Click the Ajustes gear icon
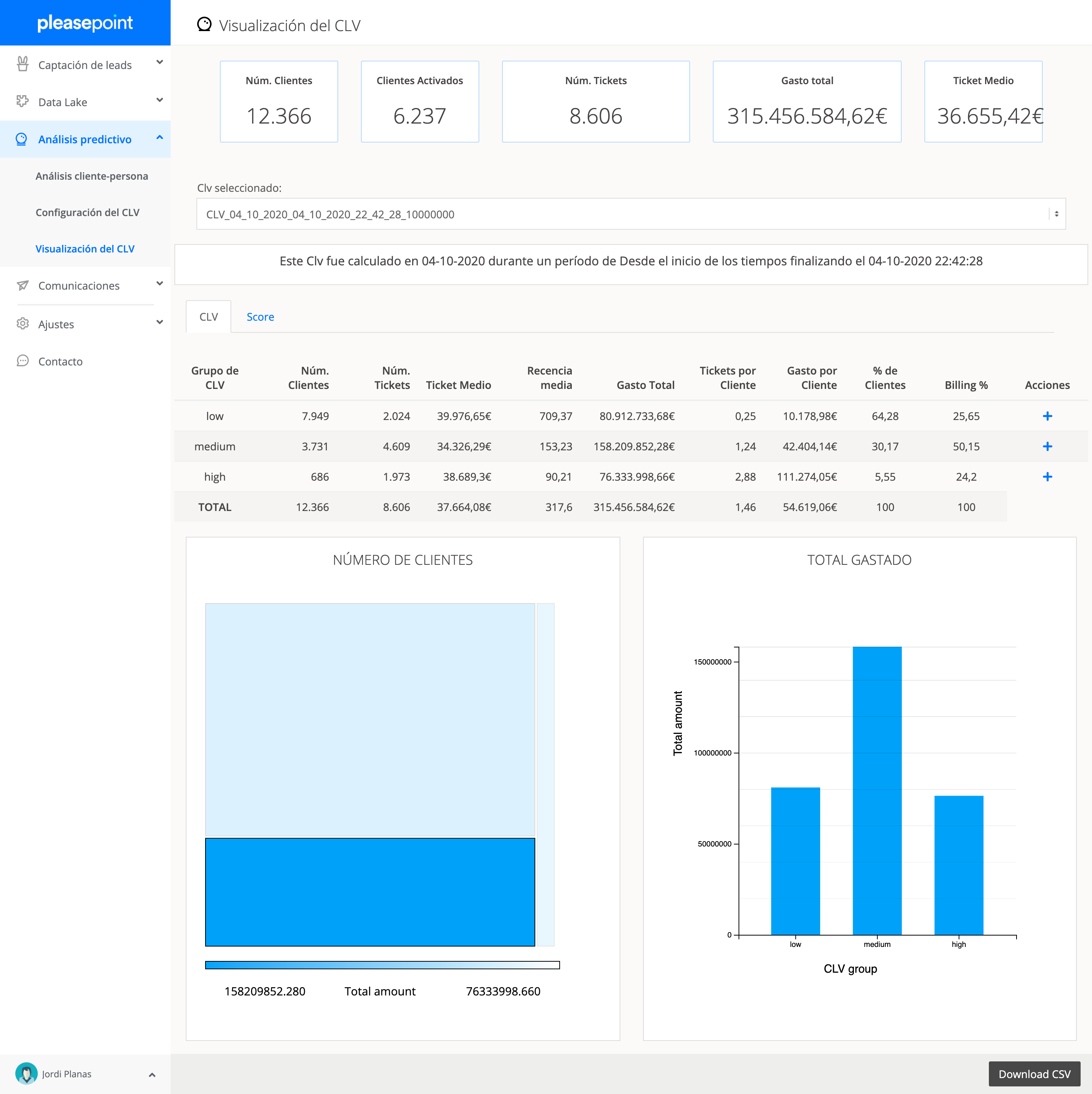Image resolution: width=1092 pixels, height=1094 pixels. pos(23,324)
